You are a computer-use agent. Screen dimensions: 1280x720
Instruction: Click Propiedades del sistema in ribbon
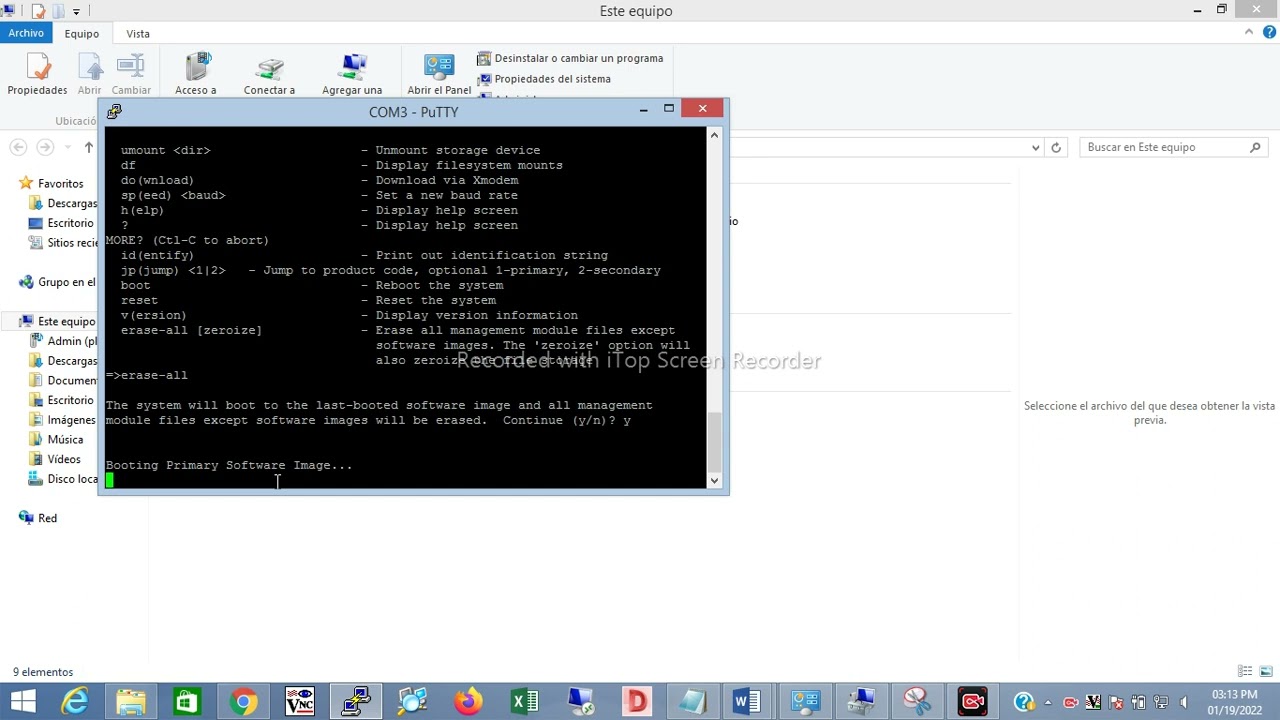(544, 79)
